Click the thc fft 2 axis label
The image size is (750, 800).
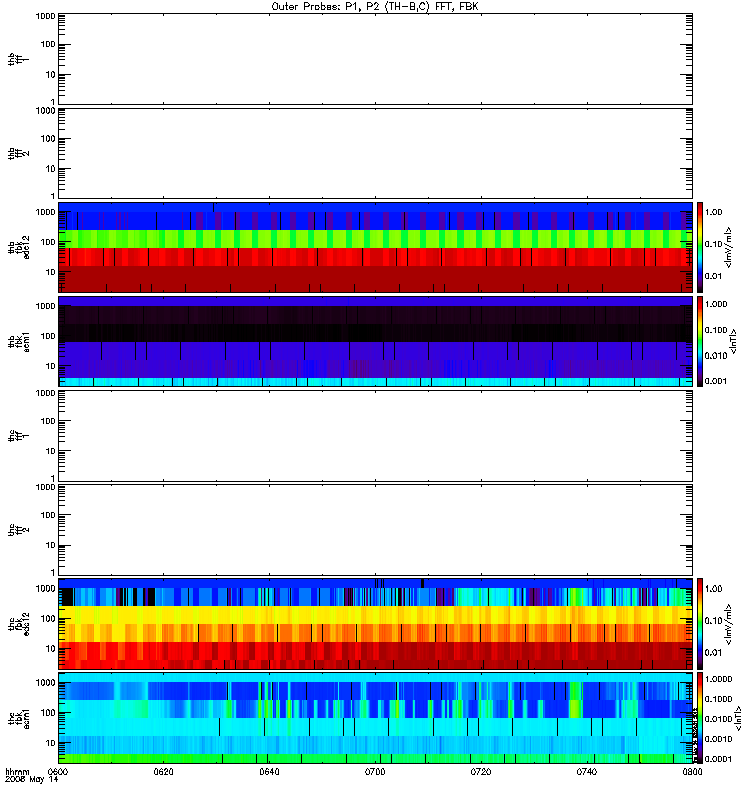[18, 530]
